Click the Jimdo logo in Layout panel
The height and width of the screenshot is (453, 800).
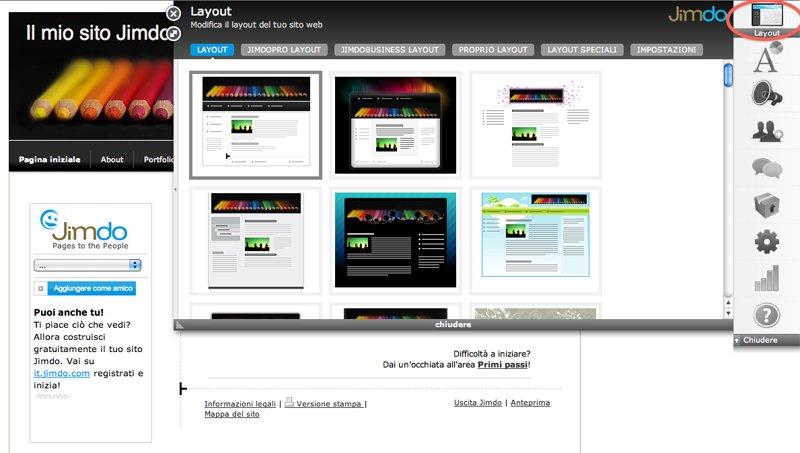[697, 14]
